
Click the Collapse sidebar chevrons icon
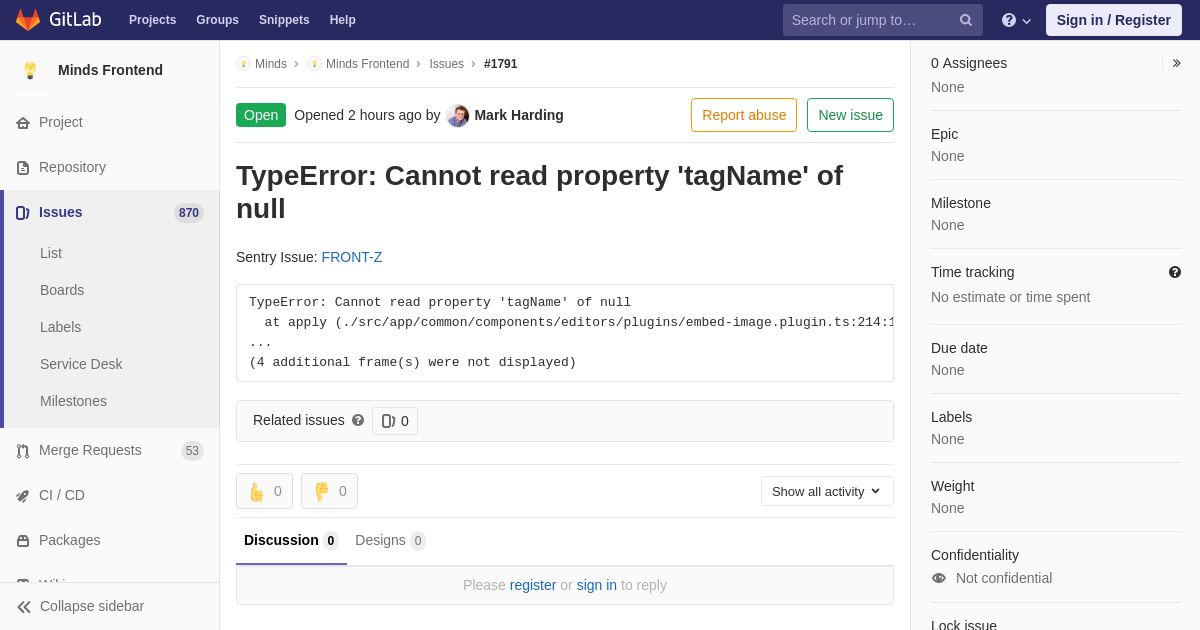pyautogui.click(x=24, y=607)
